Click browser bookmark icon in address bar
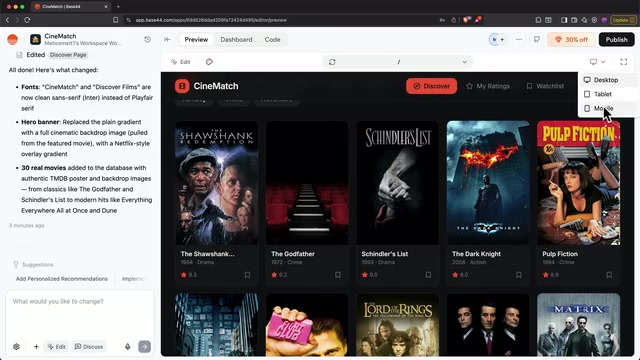The width and height of the screenshot is (640, 360). pos(116,20)
